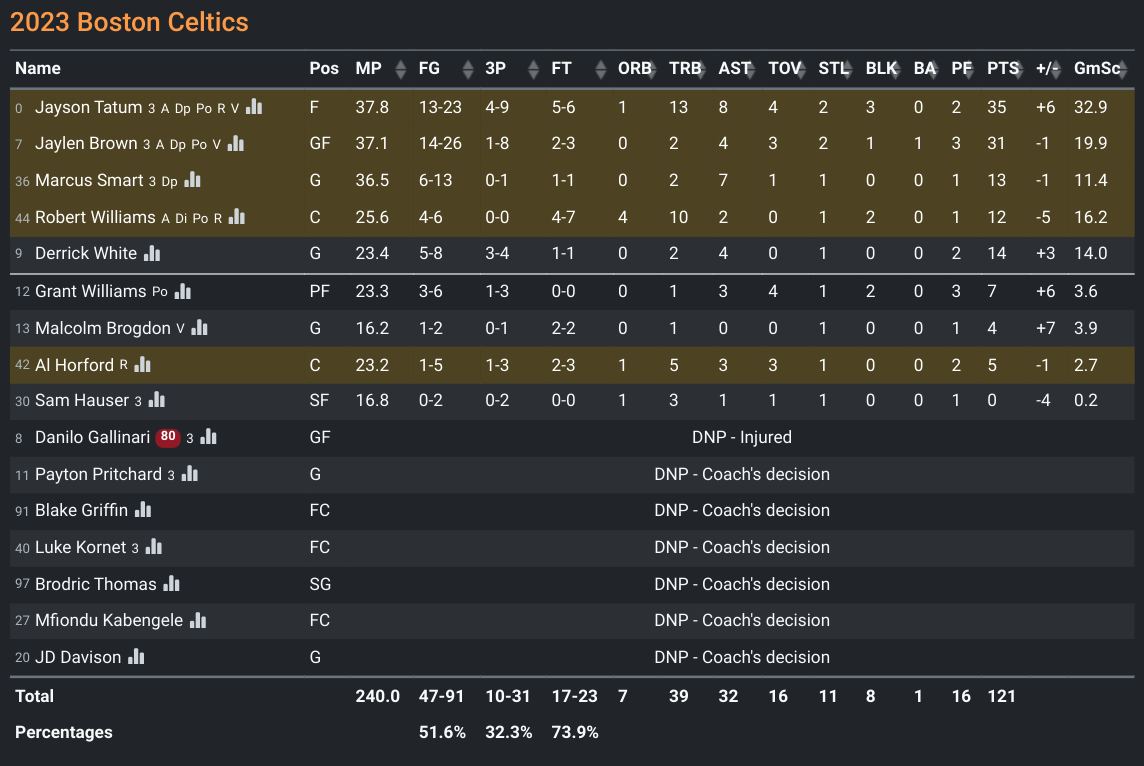1144x766 pixels.
Task: Click the chart icon for Blake Griffin
Action: click(143, 510)
